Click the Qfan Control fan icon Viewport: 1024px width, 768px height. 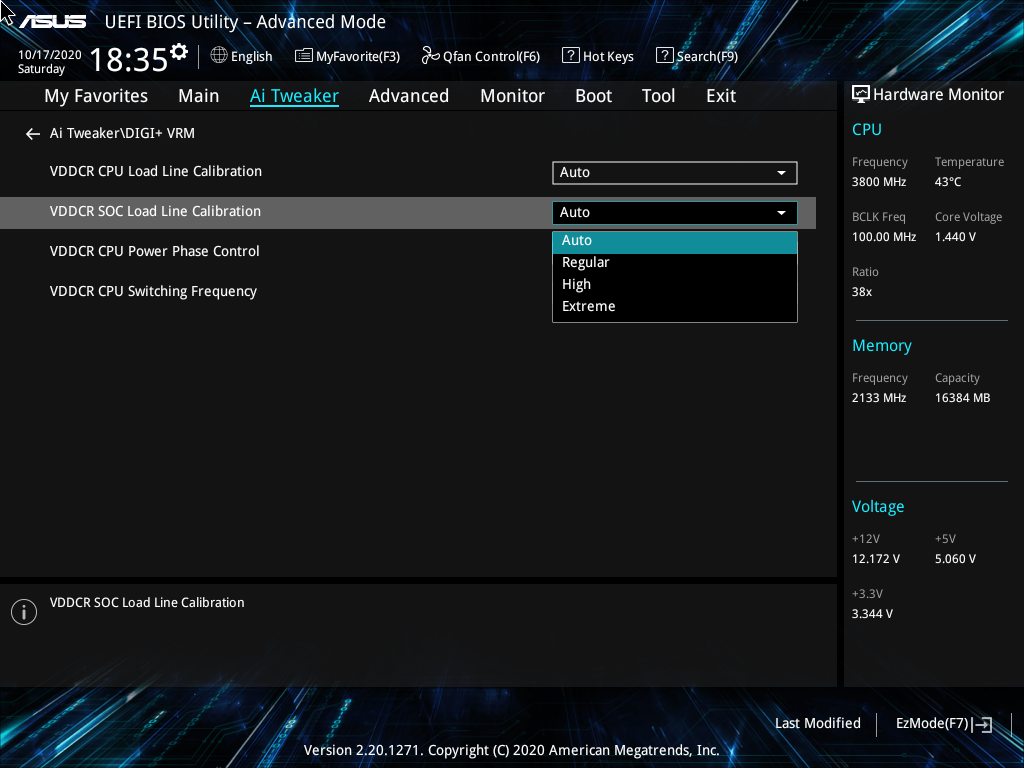pos(430,56)
